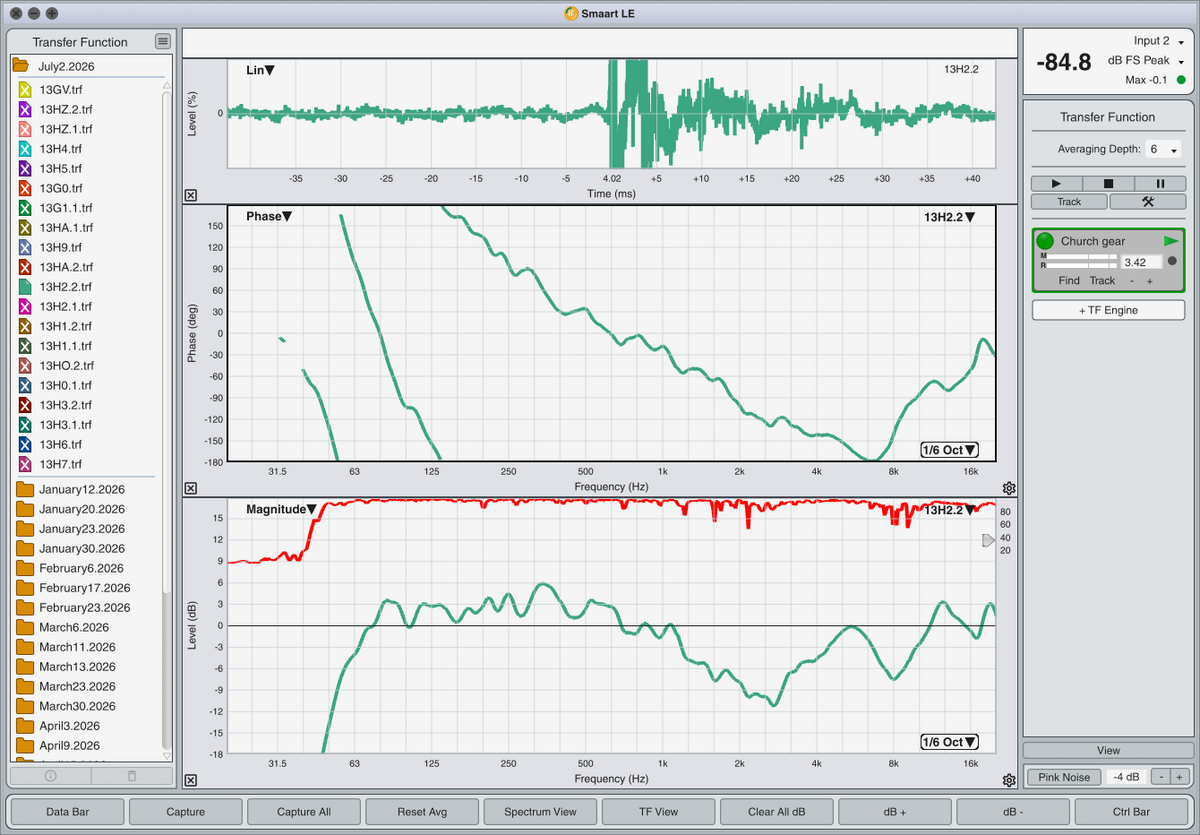1200x835 pixels.
Task: Open Magnitude plot settings gear icon
Action: tap(1009, 780)
